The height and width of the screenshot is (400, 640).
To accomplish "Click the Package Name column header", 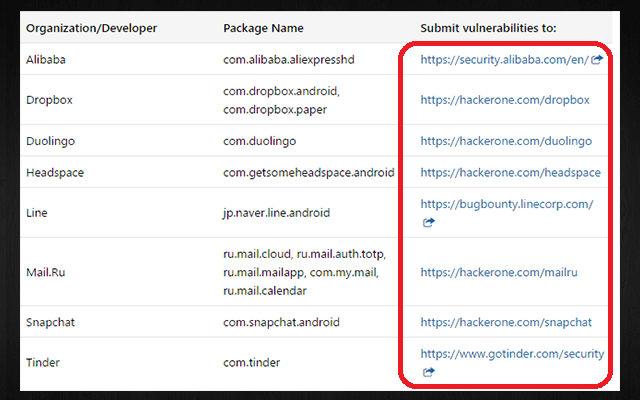I will [x=264, y=27].
